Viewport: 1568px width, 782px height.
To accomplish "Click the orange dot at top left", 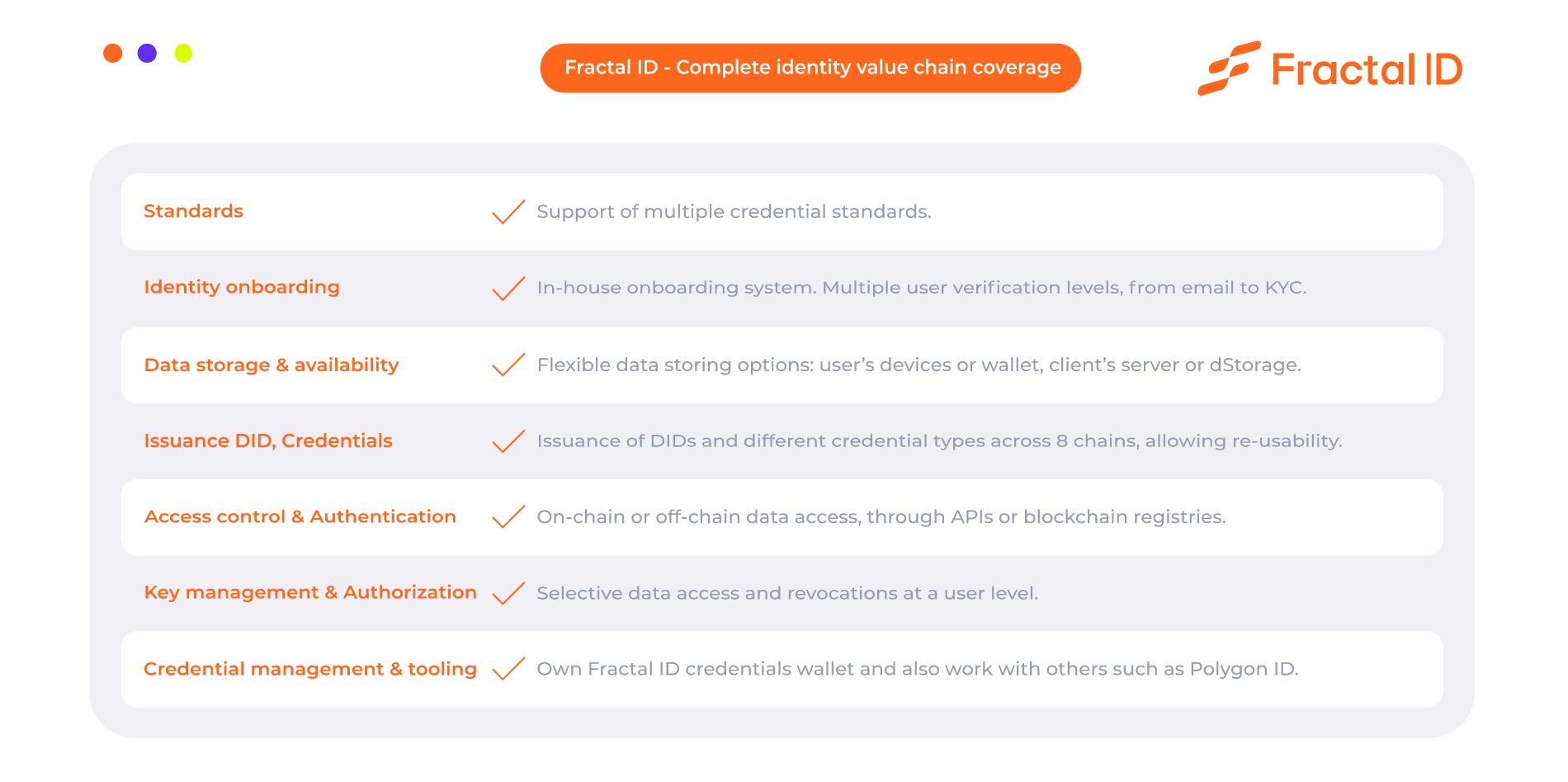I will (x=113, y=54).
